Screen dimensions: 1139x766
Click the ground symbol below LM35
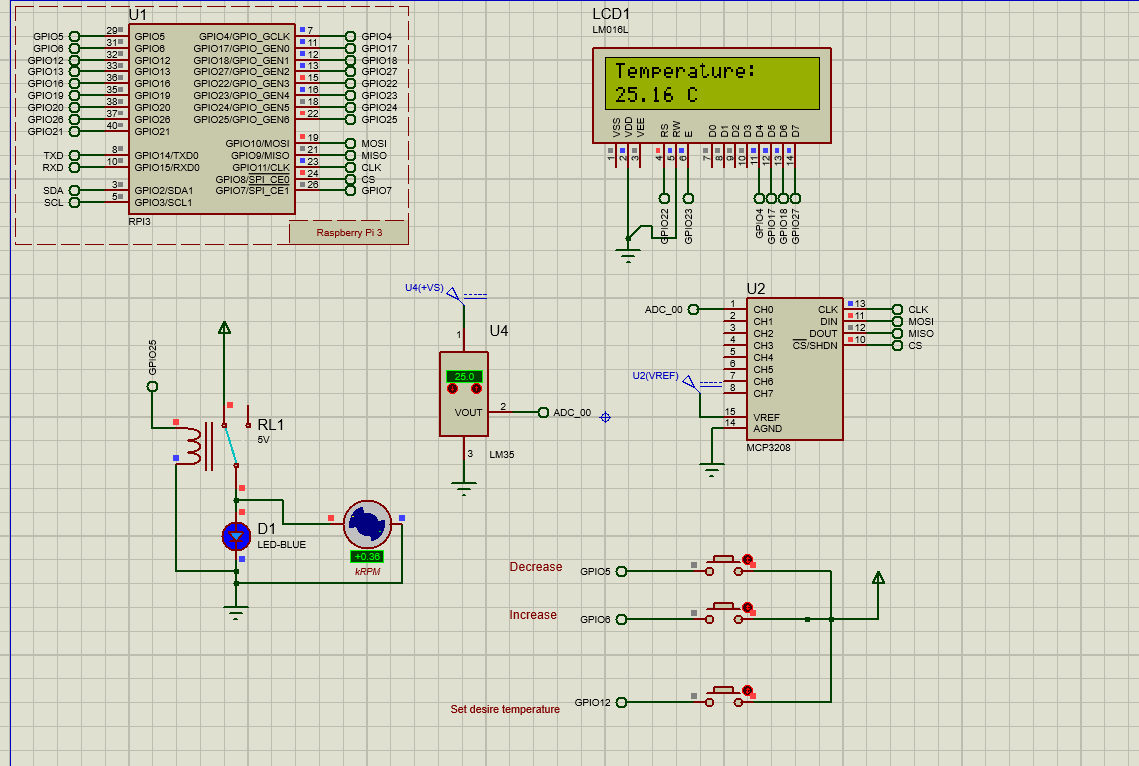(464, 488)
